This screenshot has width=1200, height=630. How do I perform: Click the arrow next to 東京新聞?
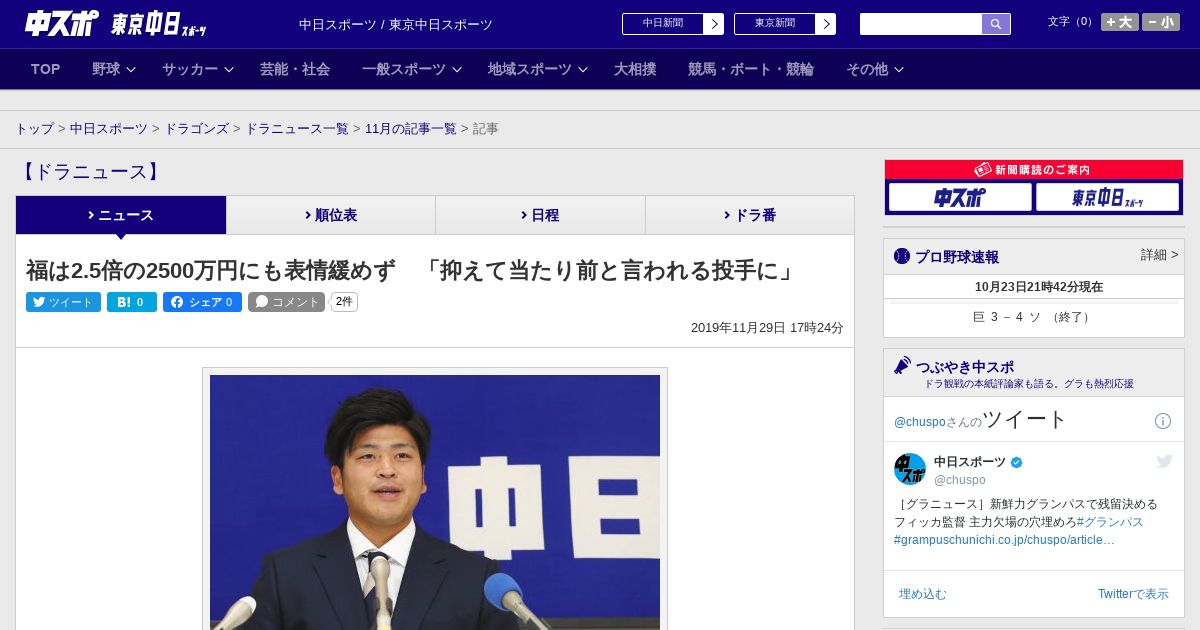pos(826,23)
